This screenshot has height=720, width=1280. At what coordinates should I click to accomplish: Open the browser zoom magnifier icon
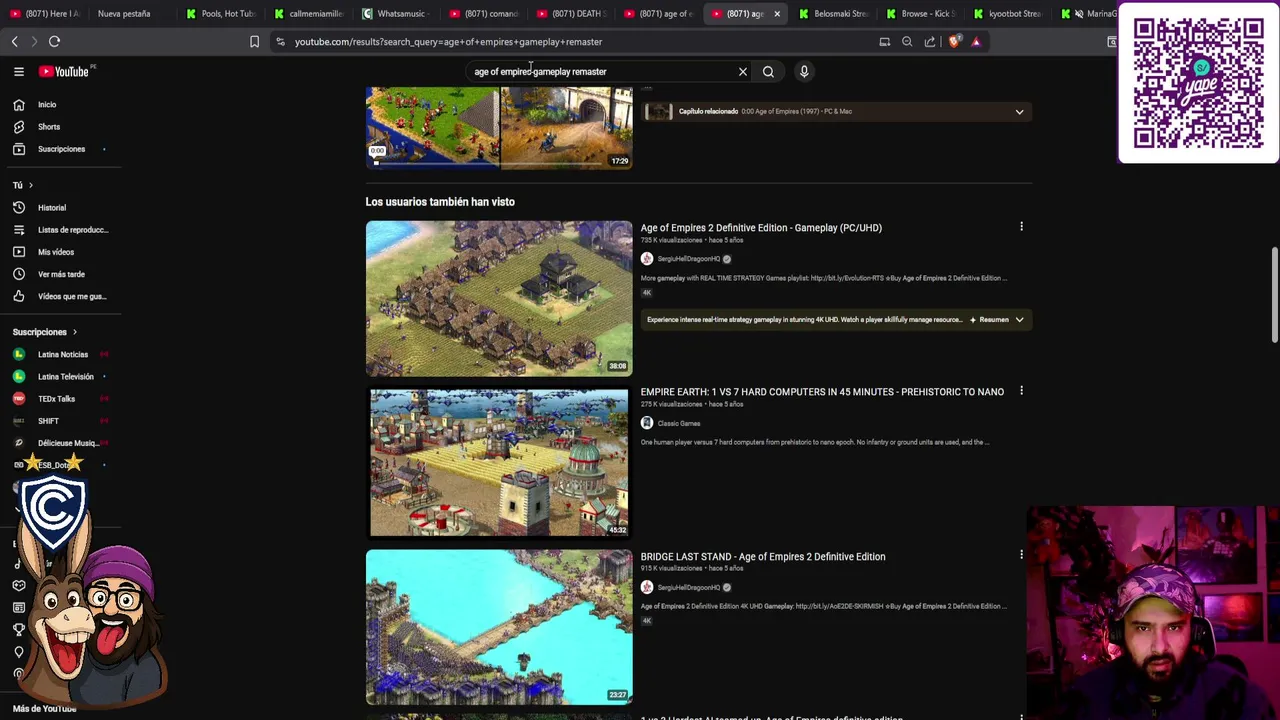(x=907, y=42)
